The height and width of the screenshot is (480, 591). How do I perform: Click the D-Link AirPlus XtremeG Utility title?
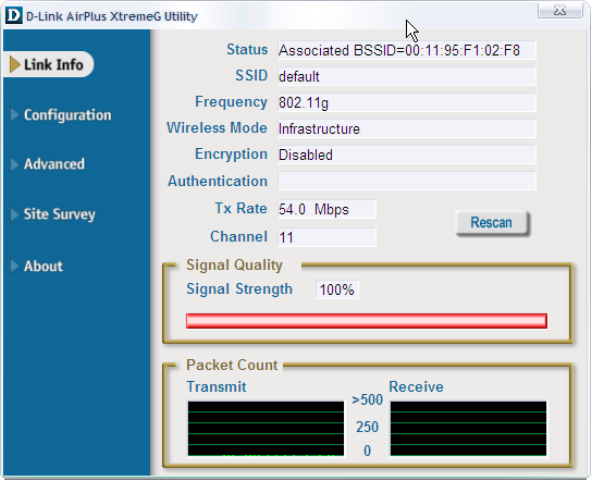point(112,16)
